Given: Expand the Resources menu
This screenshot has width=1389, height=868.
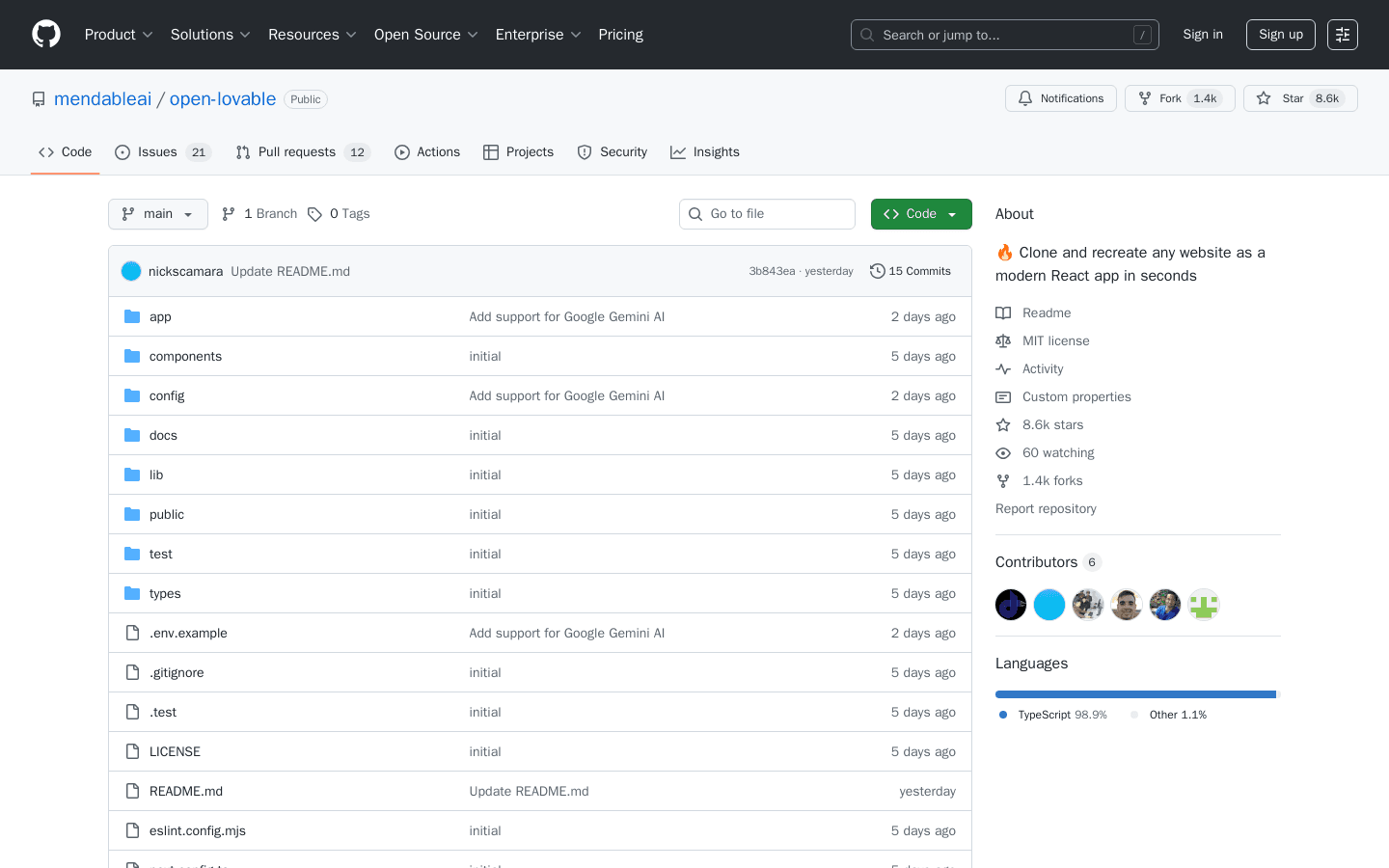Looking at the screenshot, I should click(x=313, y=35).
